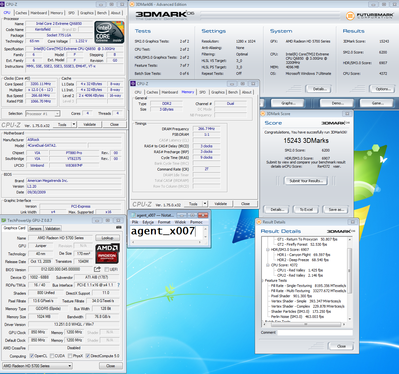The image size is (399, 374).
Task: Click the Result Details window title icon
Action: tap(259, 222)
